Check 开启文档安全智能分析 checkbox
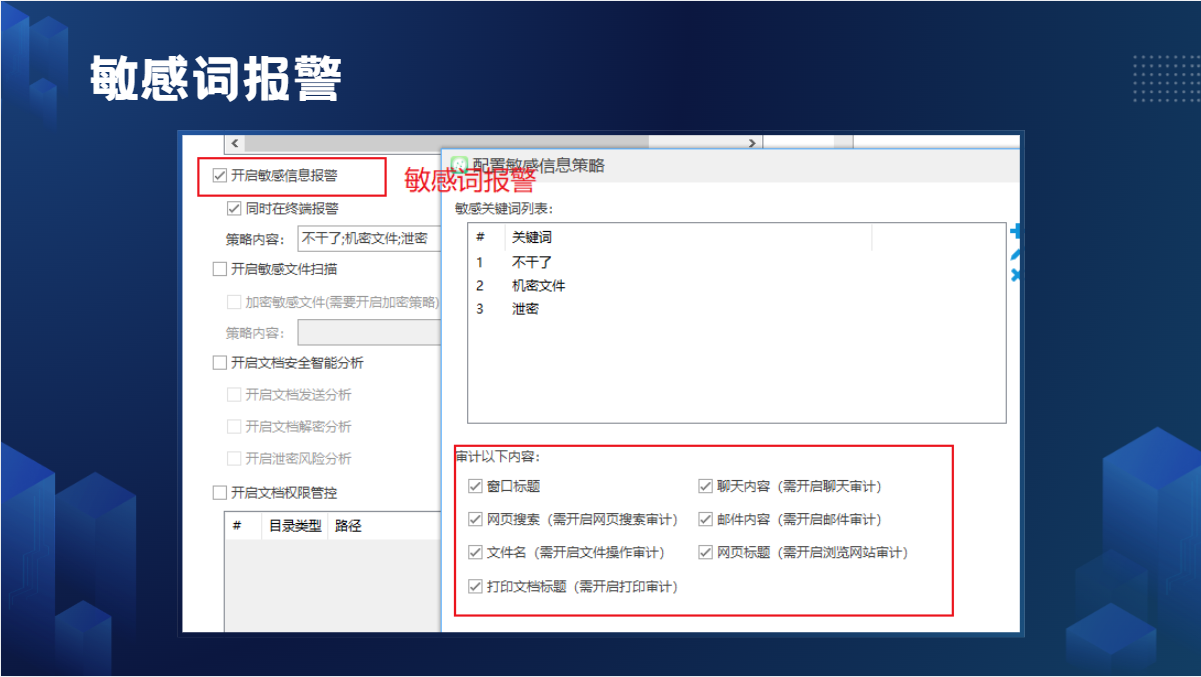This screenshot has height=677, width=1201. point(220,363)
